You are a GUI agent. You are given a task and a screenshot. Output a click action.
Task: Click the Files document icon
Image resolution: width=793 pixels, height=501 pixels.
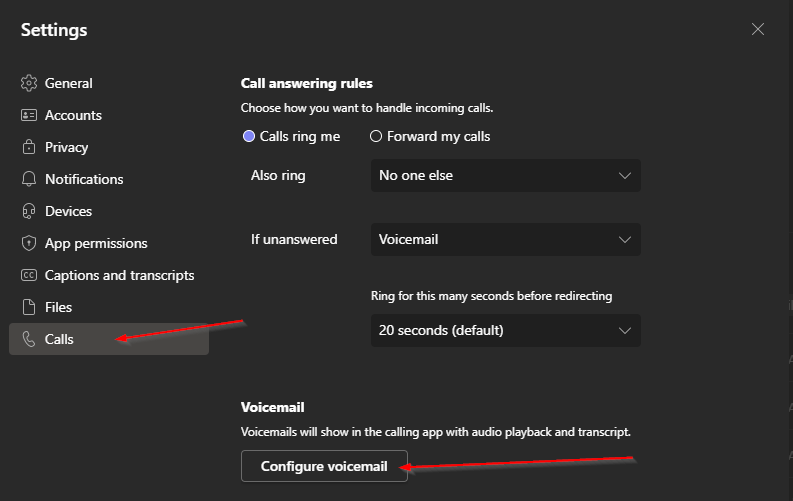tap(29, 307)
